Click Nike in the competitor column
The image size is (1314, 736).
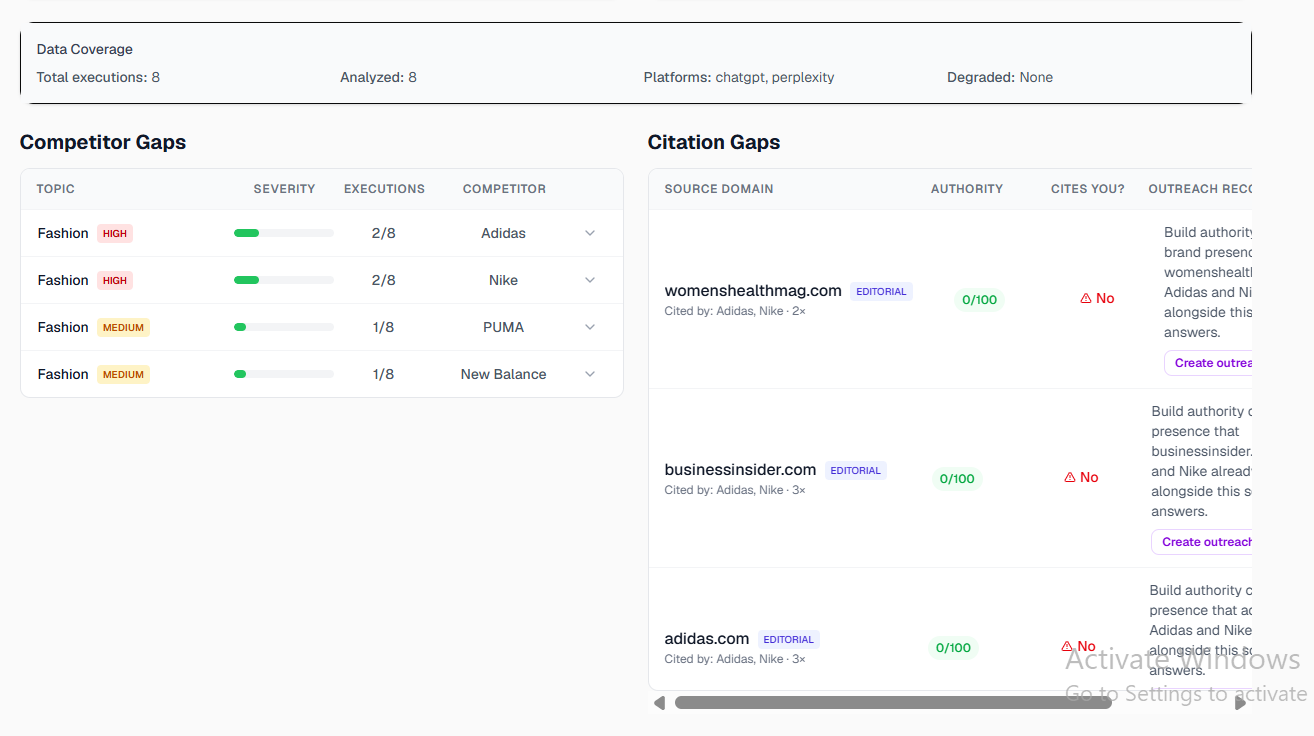(503, 280)
